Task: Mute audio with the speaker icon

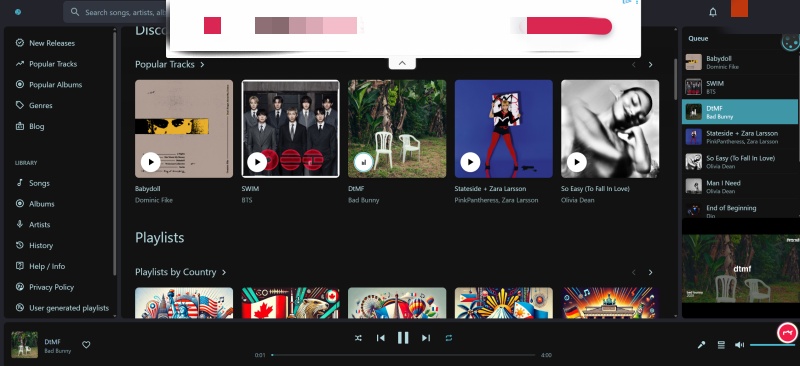Action: tap(739, 345)
